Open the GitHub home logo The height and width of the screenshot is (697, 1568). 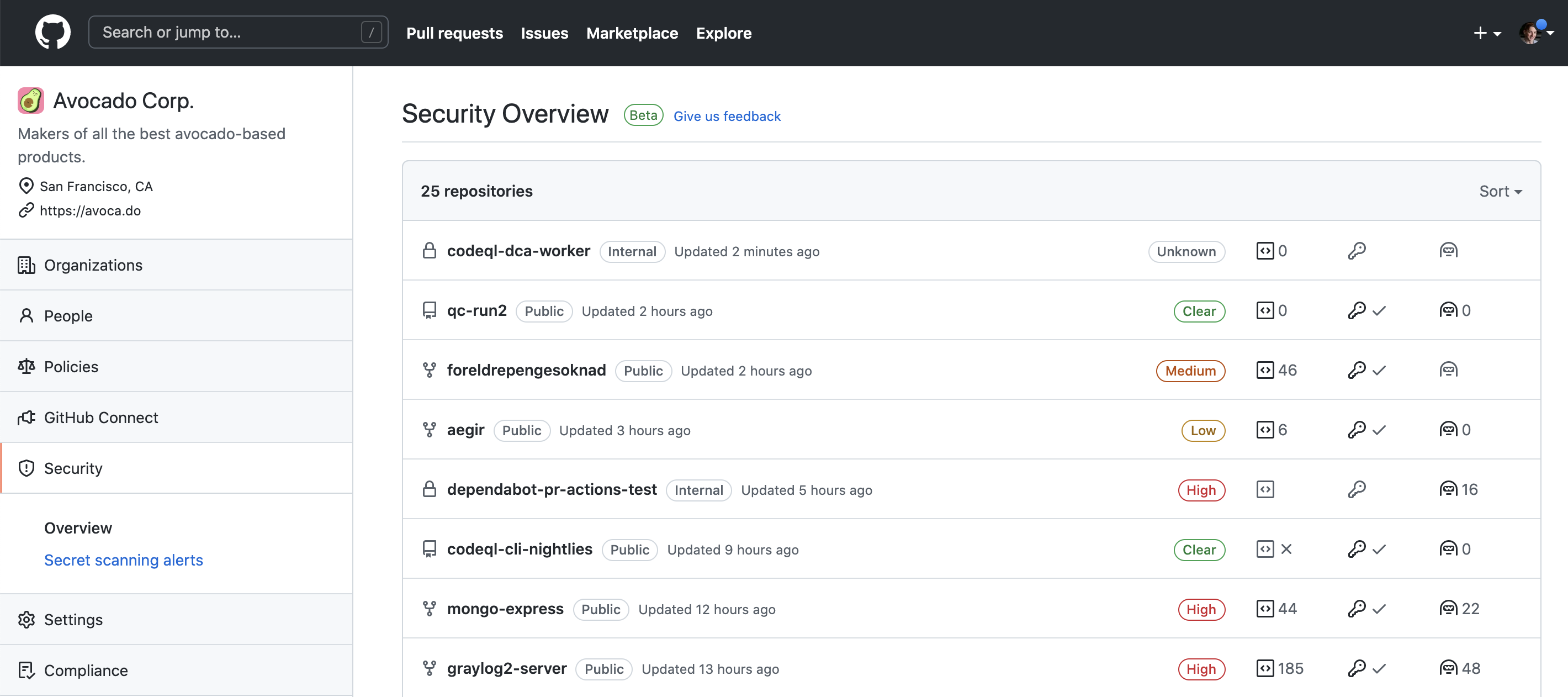52,32
